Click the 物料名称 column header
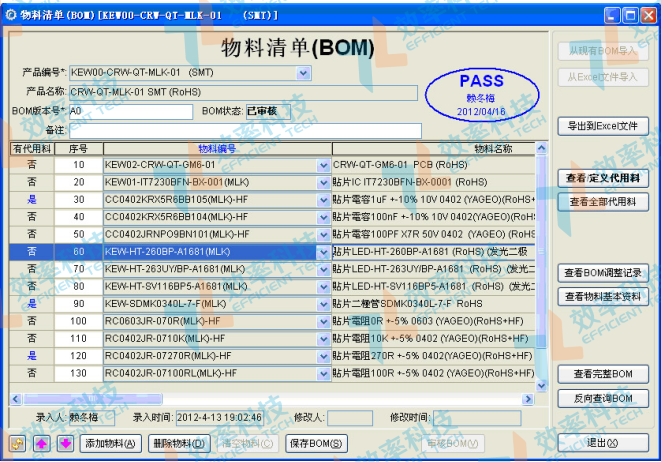Viewport: 661px width, 462px height. point(492,148)
